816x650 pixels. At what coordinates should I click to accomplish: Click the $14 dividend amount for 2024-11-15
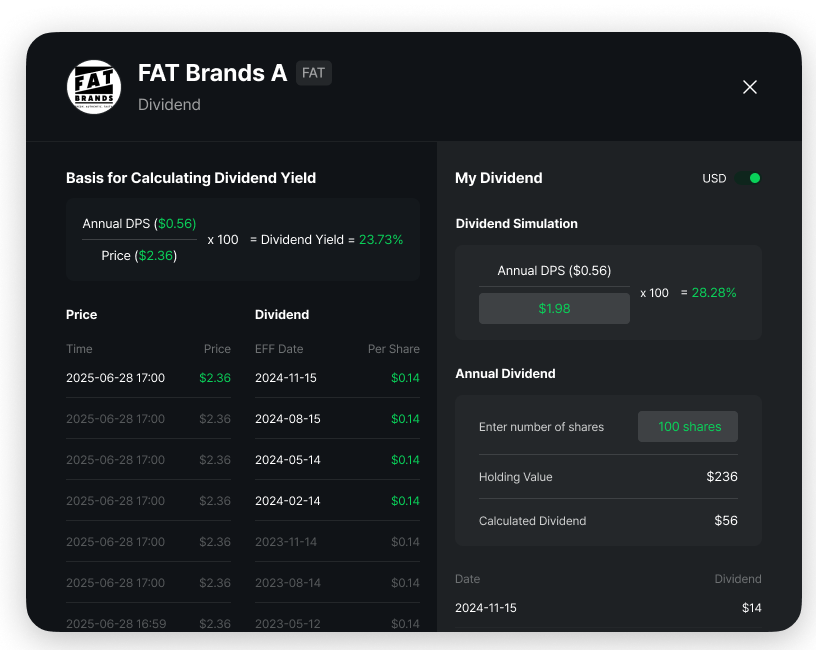[751, 608]
